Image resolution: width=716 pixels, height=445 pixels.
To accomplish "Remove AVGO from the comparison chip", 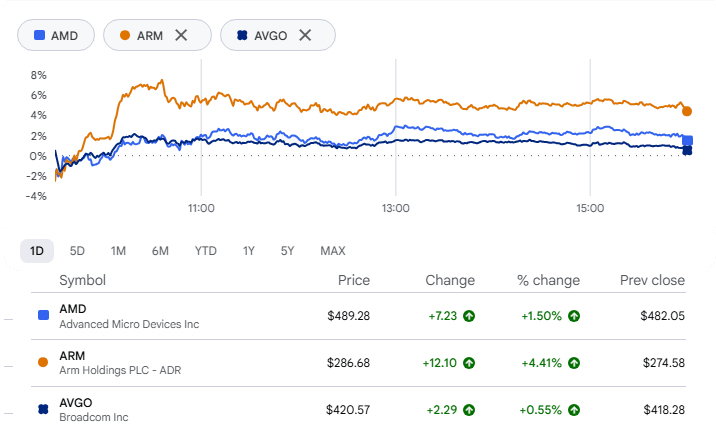I will [x=305, y=35].
